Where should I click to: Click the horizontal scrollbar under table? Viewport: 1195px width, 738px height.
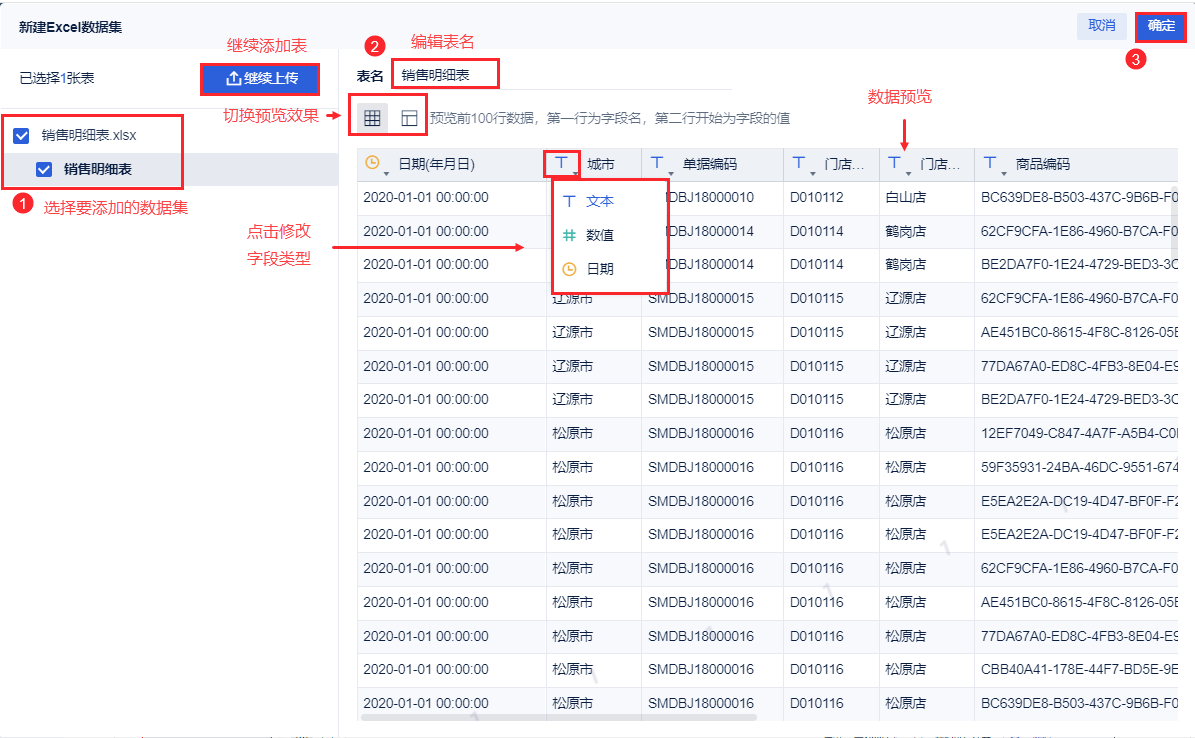pyautogui.click(x=559, y=717)
